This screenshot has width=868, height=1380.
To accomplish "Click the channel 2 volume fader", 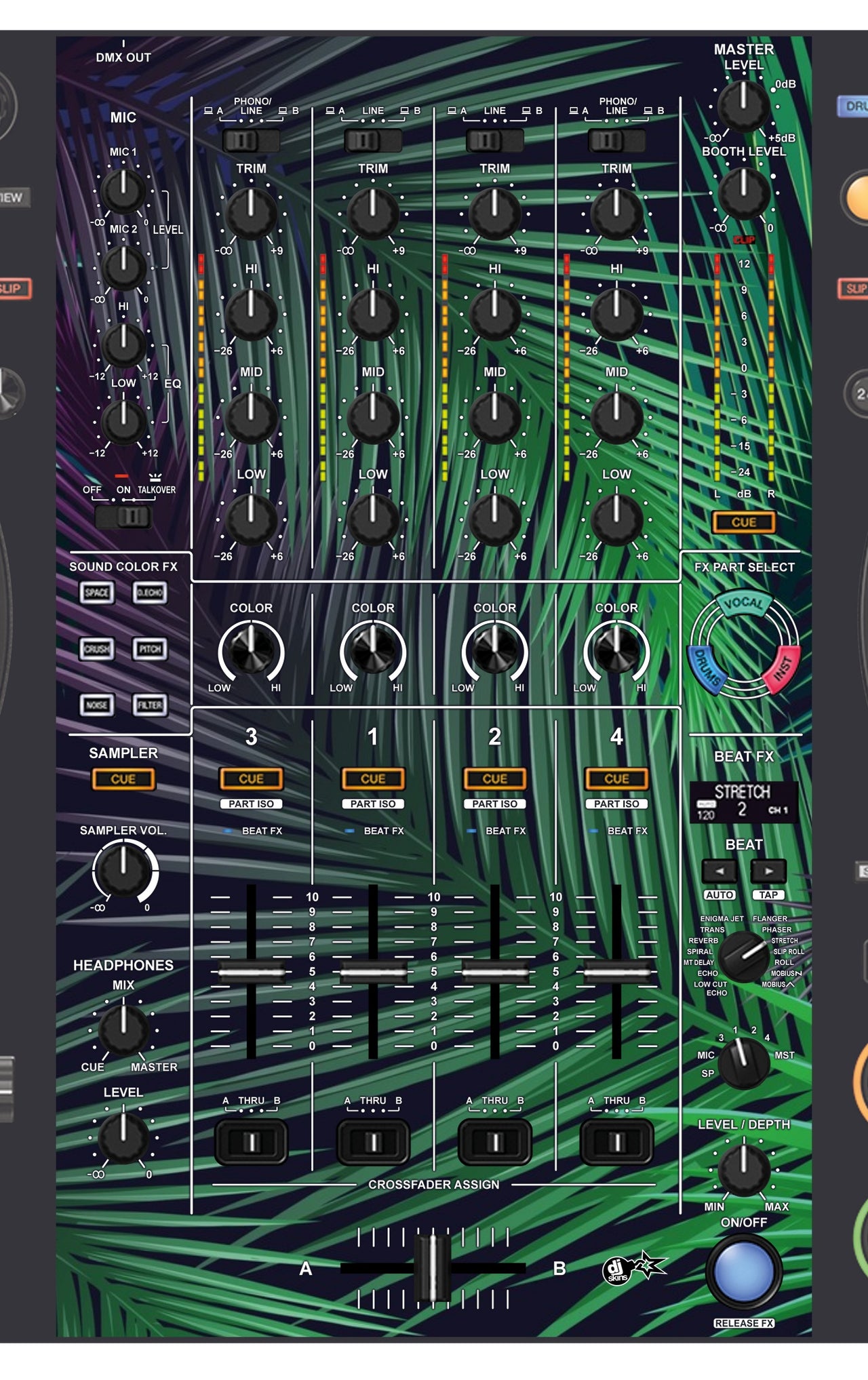I will pyautogui.click(x=495, y=972).
